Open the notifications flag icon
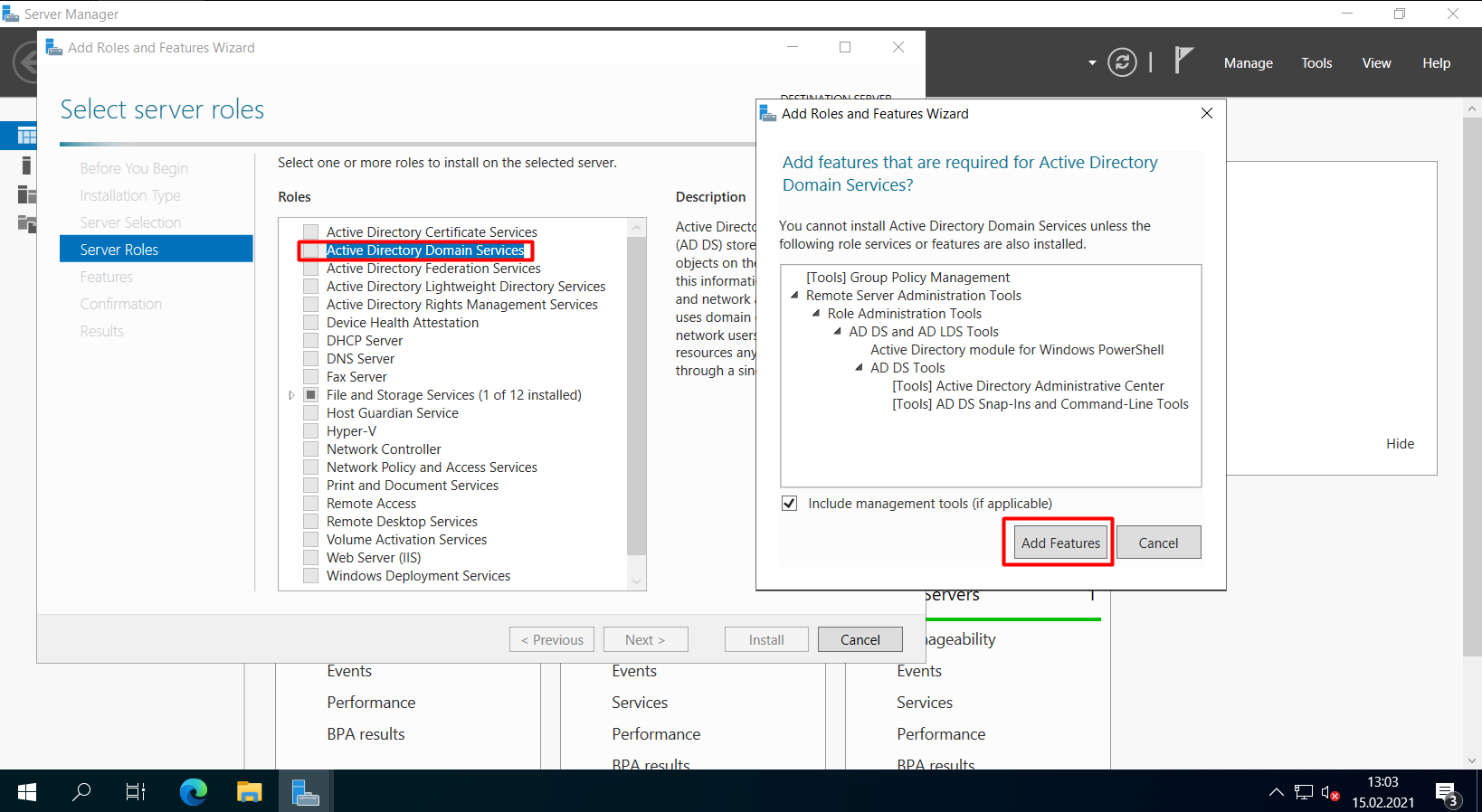1482x812 pixels. coord(1183,61)
